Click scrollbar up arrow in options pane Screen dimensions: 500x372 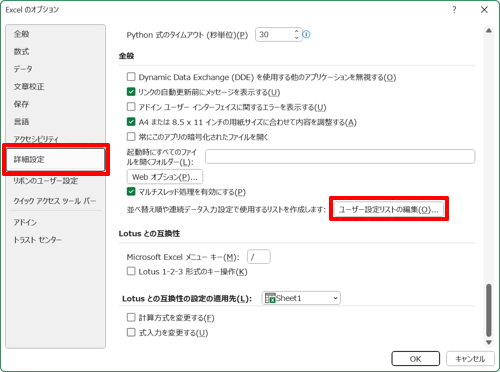click(x=489, y=31)
